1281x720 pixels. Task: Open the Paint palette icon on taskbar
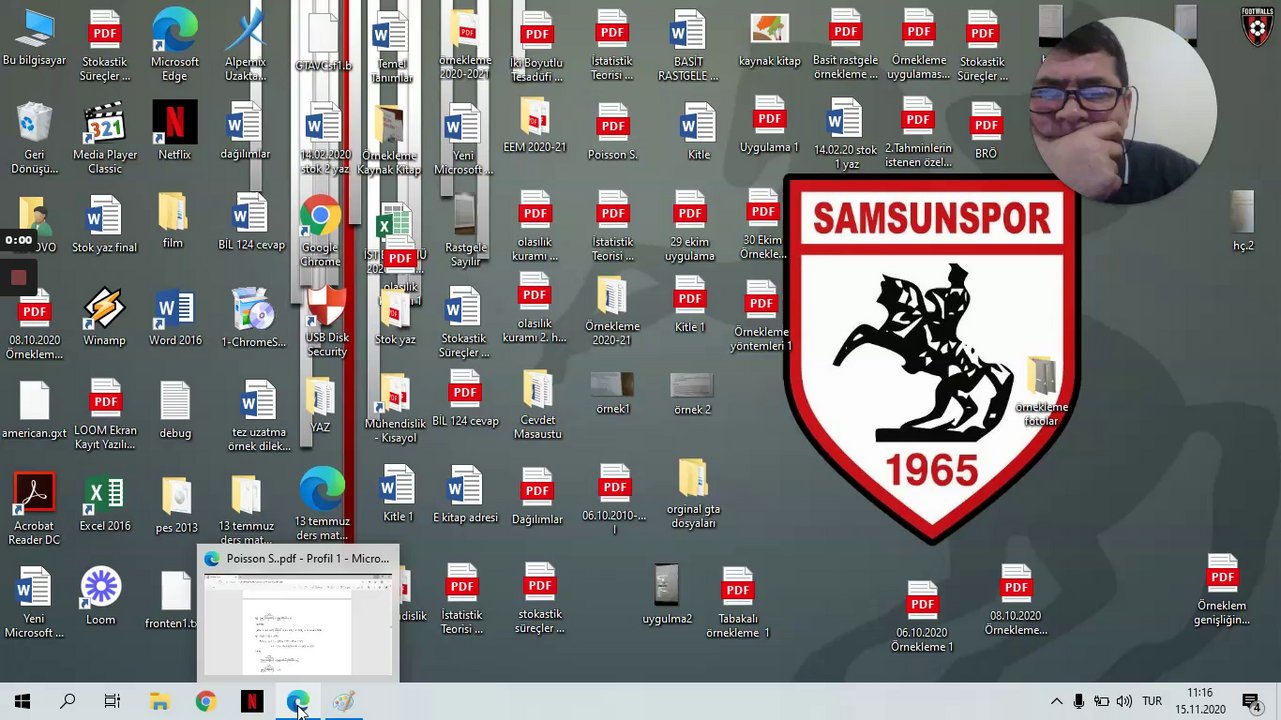344,702
